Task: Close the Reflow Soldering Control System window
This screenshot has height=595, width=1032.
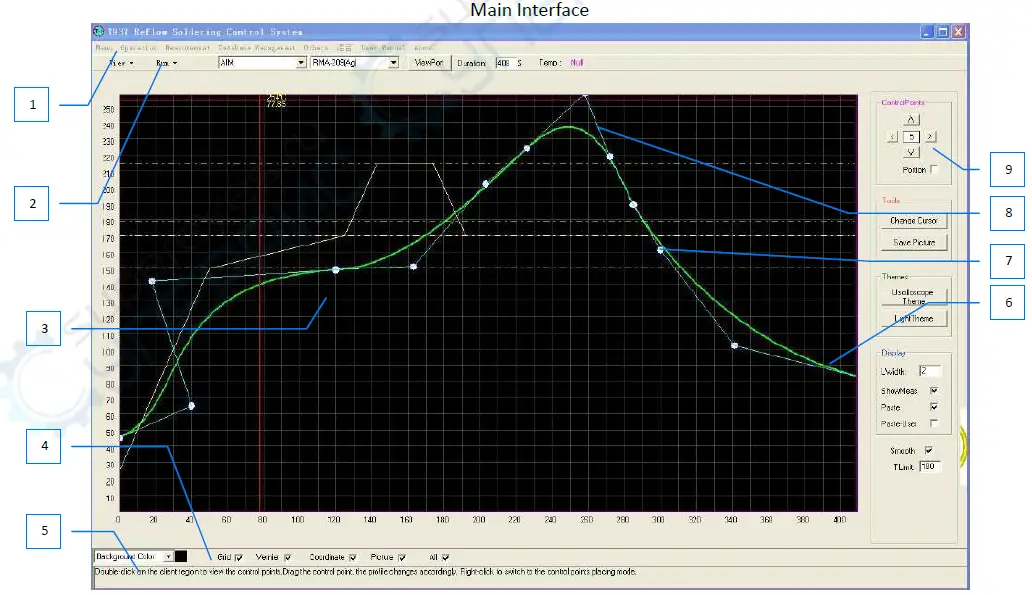Action: click(x=958, y=32)
